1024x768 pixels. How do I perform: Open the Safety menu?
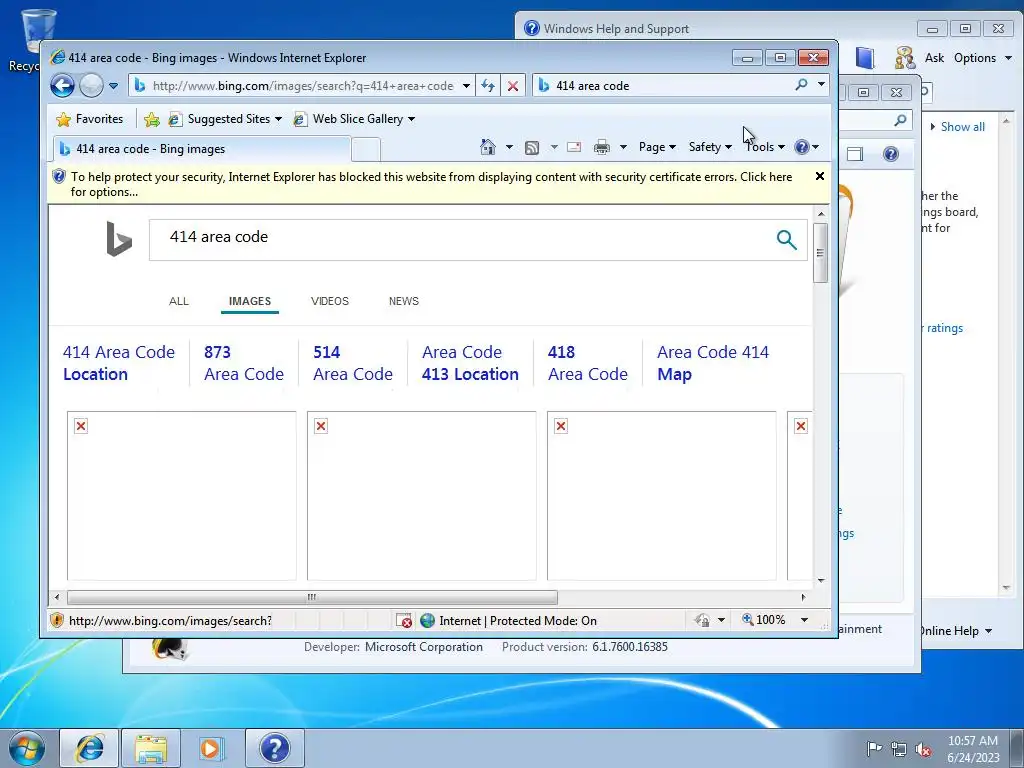coord(710,147)
